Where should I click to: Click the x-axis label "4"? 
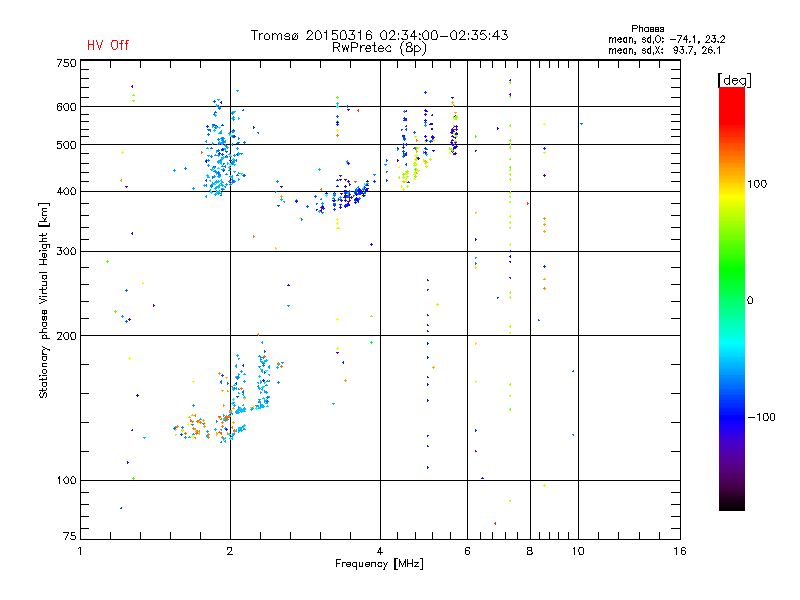pyautogui.click(x=380, y=551)
